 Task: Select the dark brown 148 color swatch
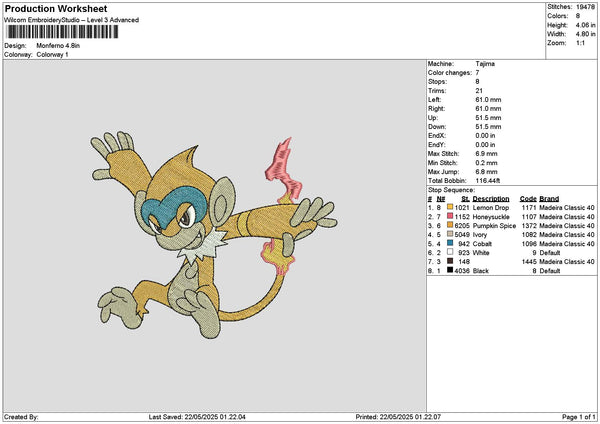(x=450, y=261)
